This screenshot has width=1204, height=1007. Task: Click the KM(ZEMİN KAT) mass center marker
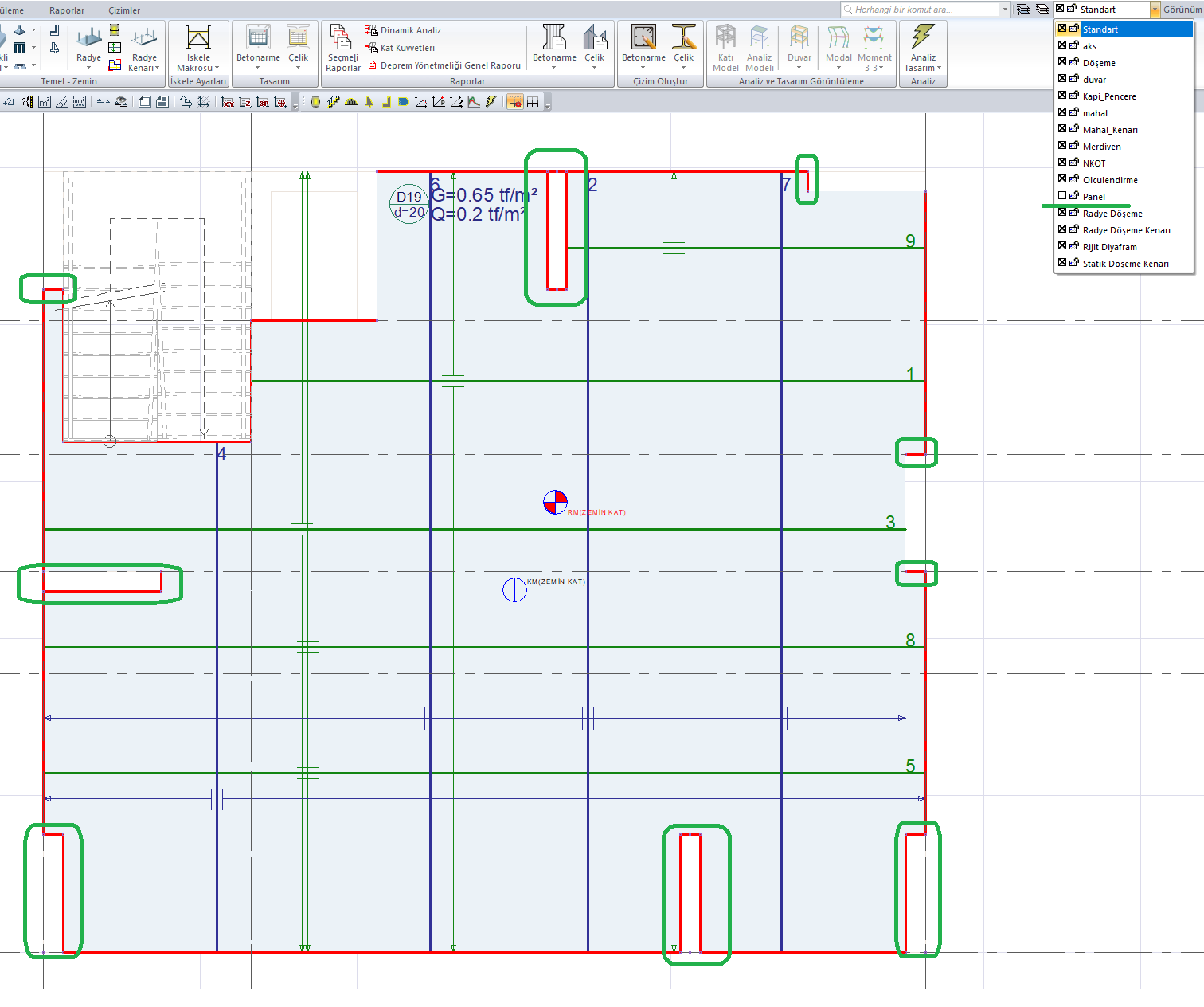click(514, 590)
